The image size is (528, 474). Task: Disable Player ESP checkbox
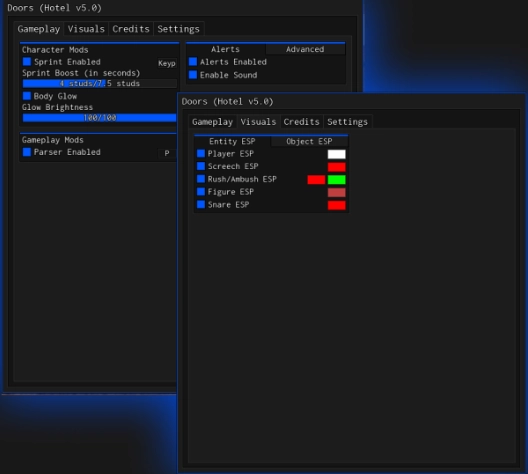[201, 154]
